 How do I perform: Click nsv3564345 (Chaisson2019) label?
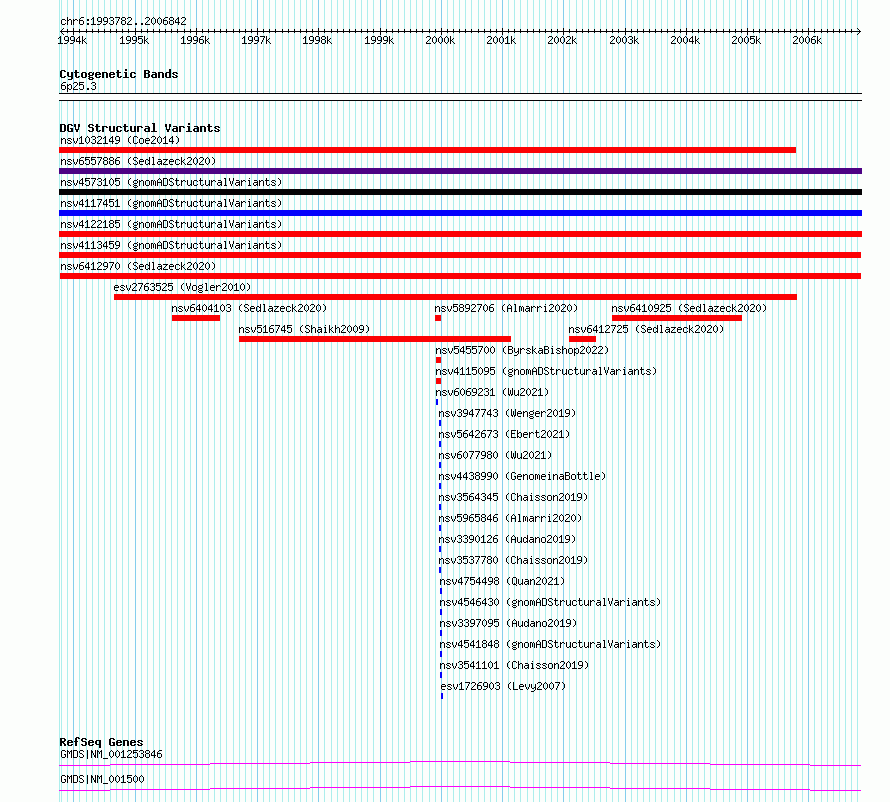tap(513, 497)
